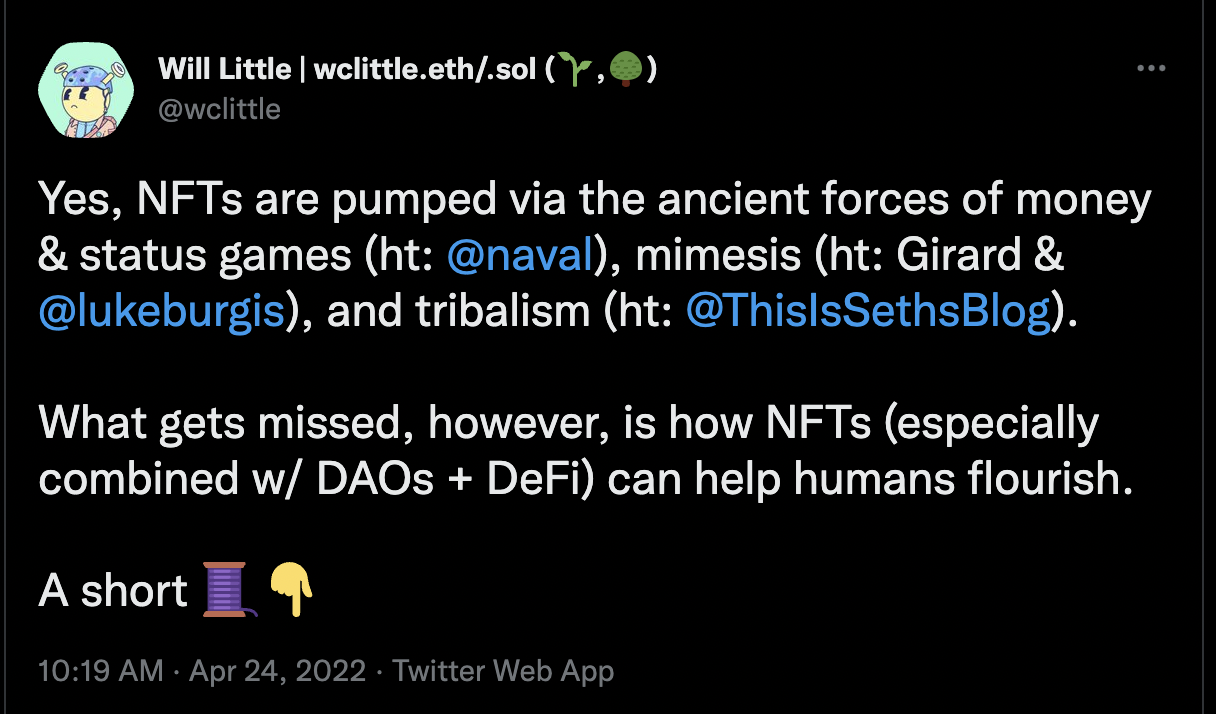Click the Apr 24, 2022 date
Image resolution: width=1216 pixels, height=714 pixels.
pos(275,671)
